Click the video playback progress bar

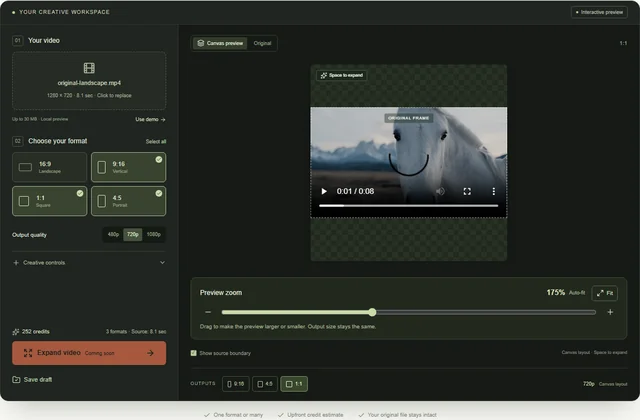tap(409, 206)
